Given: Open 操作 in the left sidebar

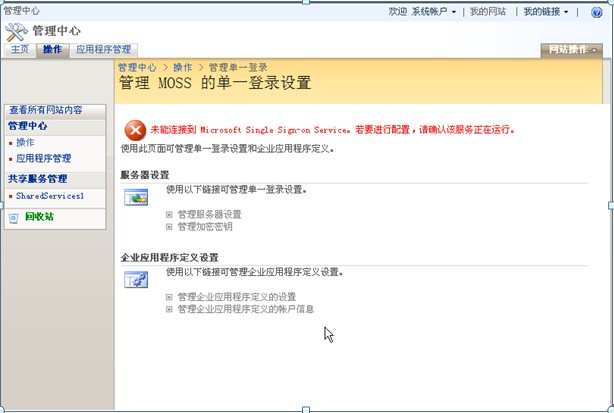Looking at the screenshot, I should (25, 142).
